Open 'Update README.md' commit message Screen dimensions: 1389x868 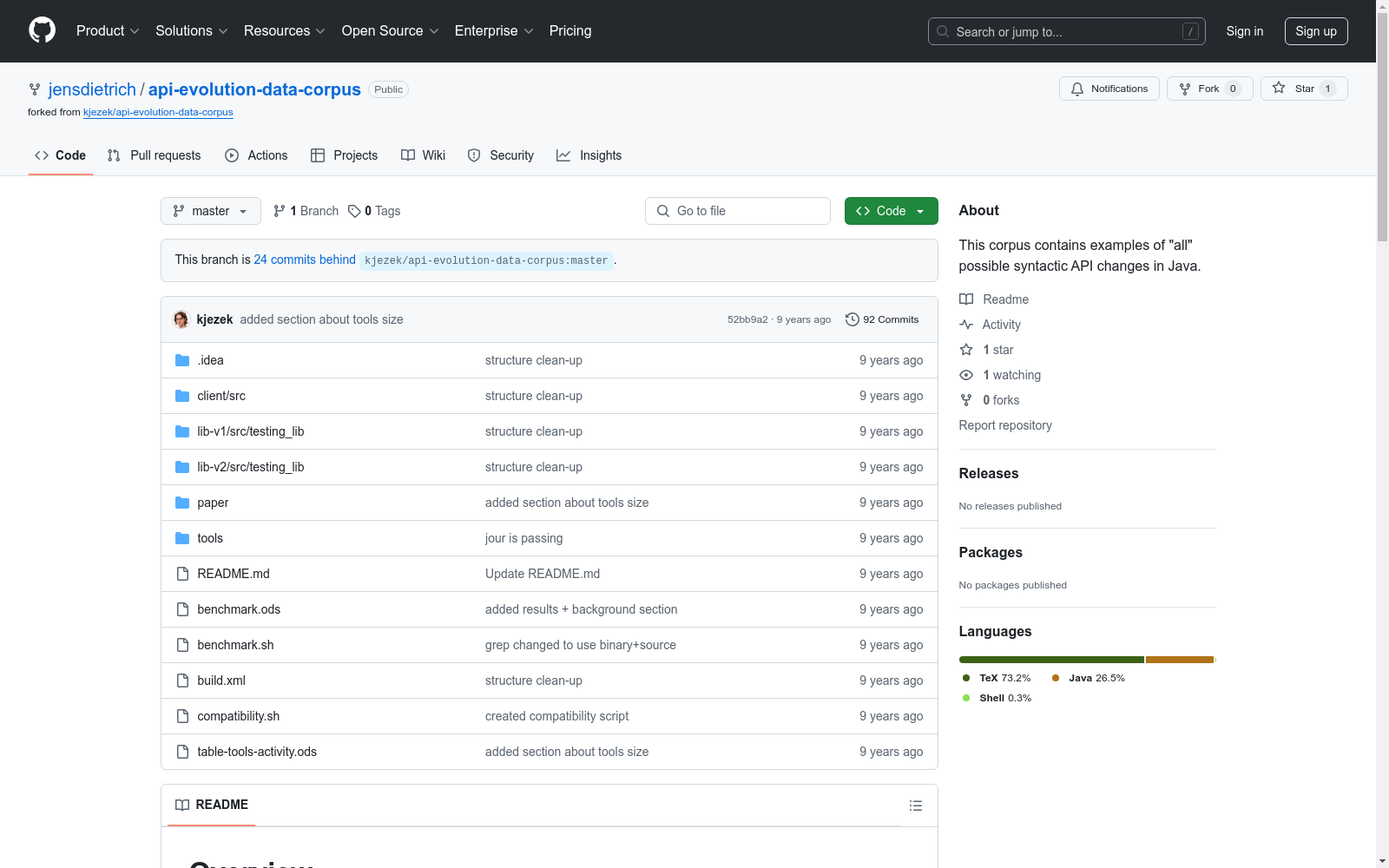point(543,574)
